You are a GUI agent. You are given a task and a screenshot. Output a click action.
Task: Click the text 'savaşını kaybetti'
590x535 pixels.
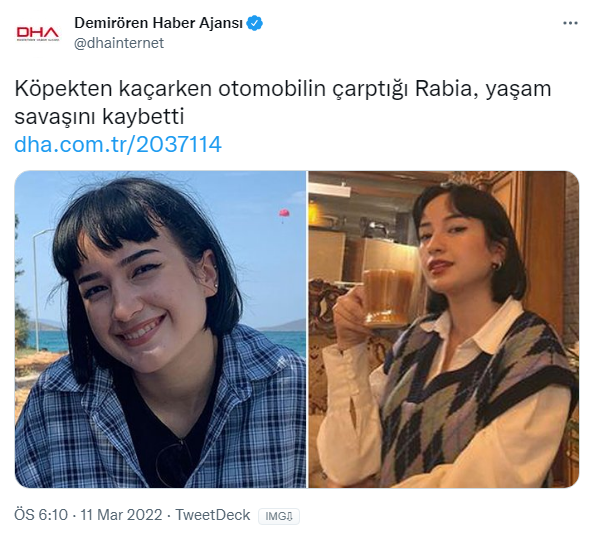pos(99,117)
